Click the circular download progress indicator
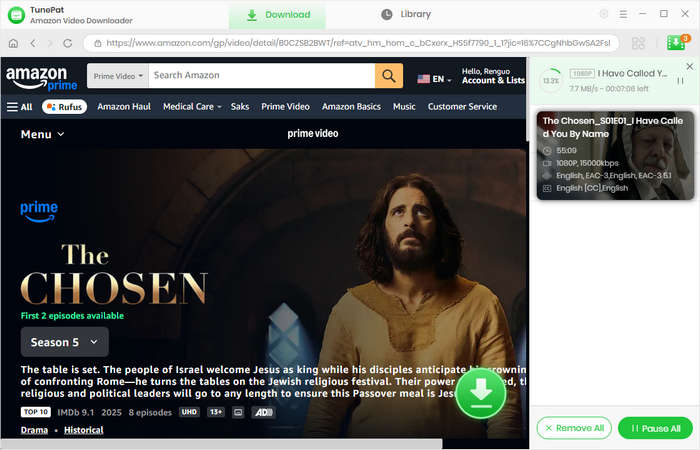Screen dimensions: 700x450 (551, 81)
